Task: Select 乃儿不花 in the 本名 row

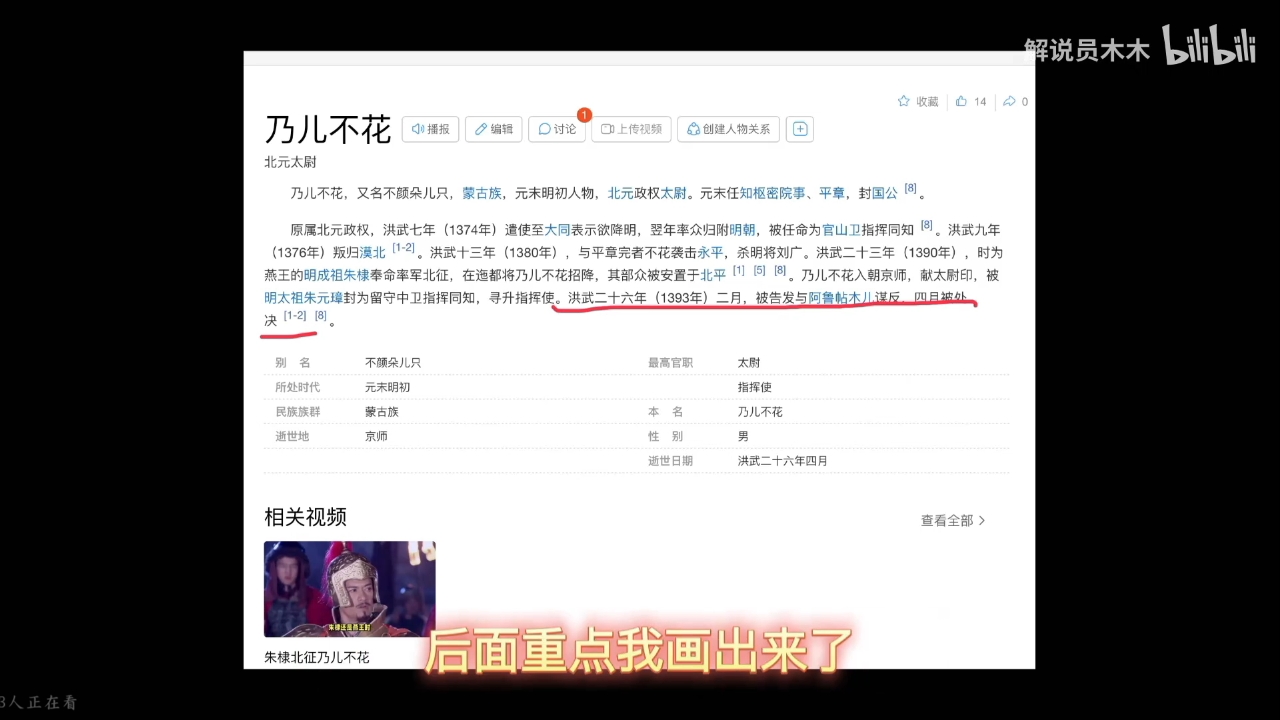Action: point(760,412)
